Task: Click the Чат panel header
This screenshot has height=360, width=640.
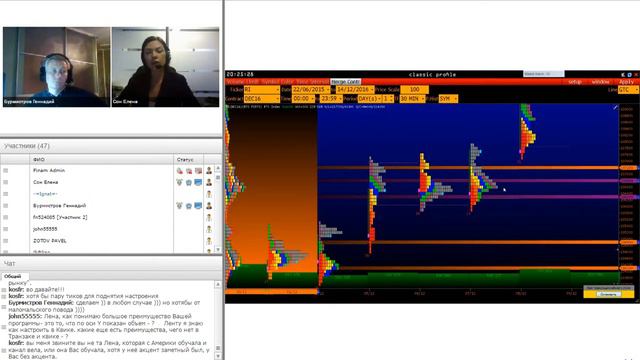Action: tap(111, 264)
